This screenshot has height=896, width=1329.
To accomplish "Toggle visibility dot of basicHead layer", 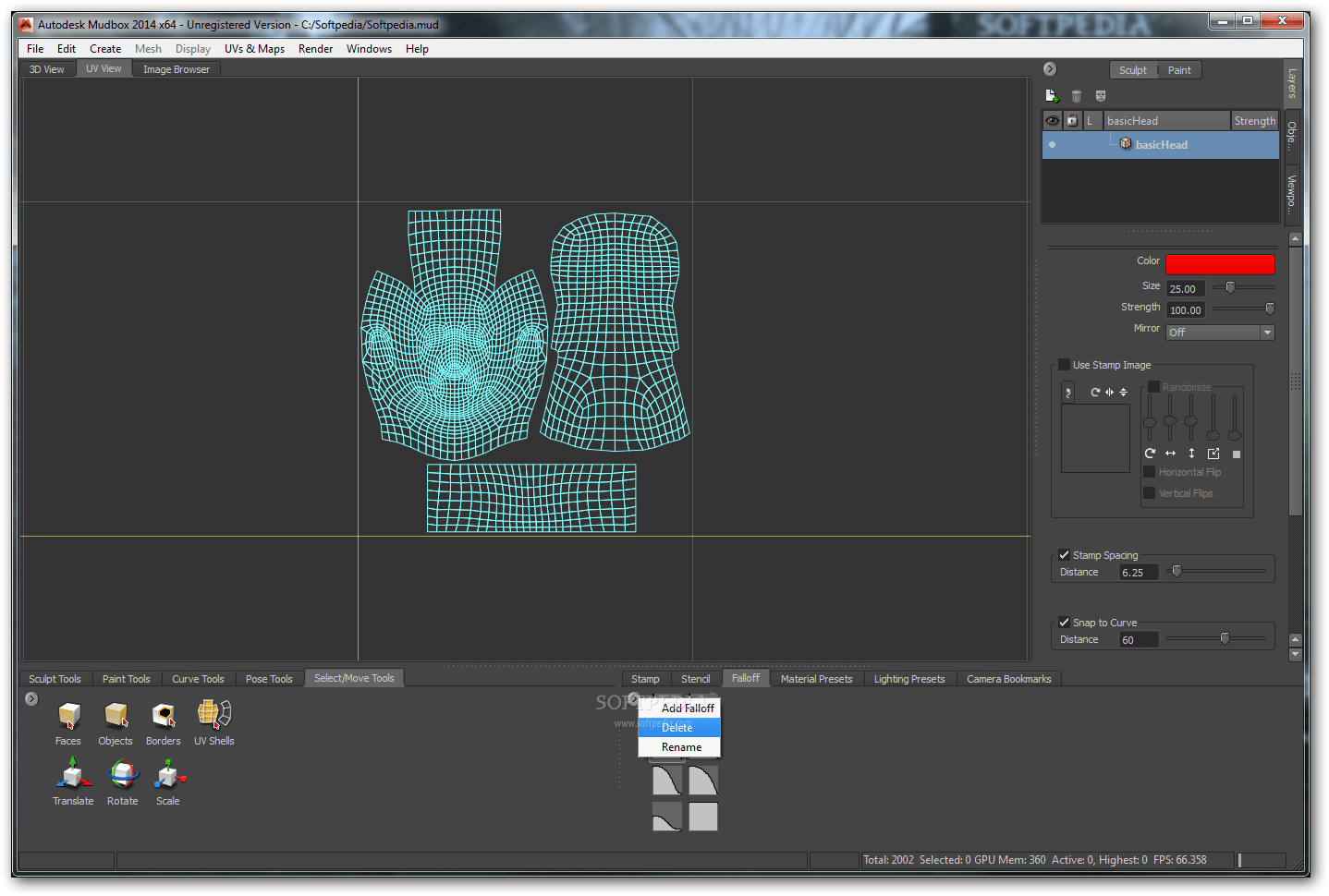I will coord(1052,145).
